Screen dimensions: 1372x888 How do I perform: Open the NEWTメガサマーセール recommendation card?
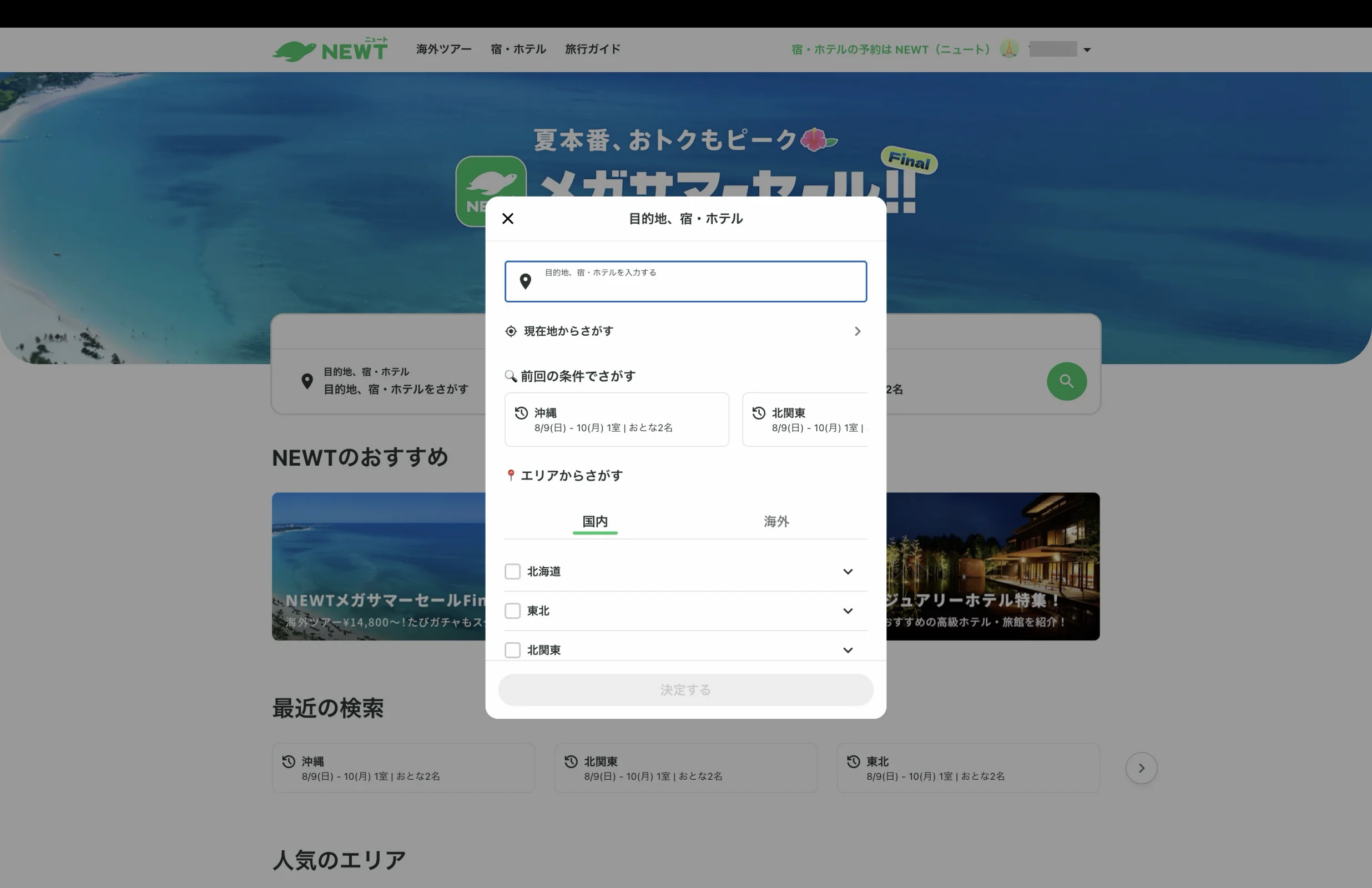point(379,566)
